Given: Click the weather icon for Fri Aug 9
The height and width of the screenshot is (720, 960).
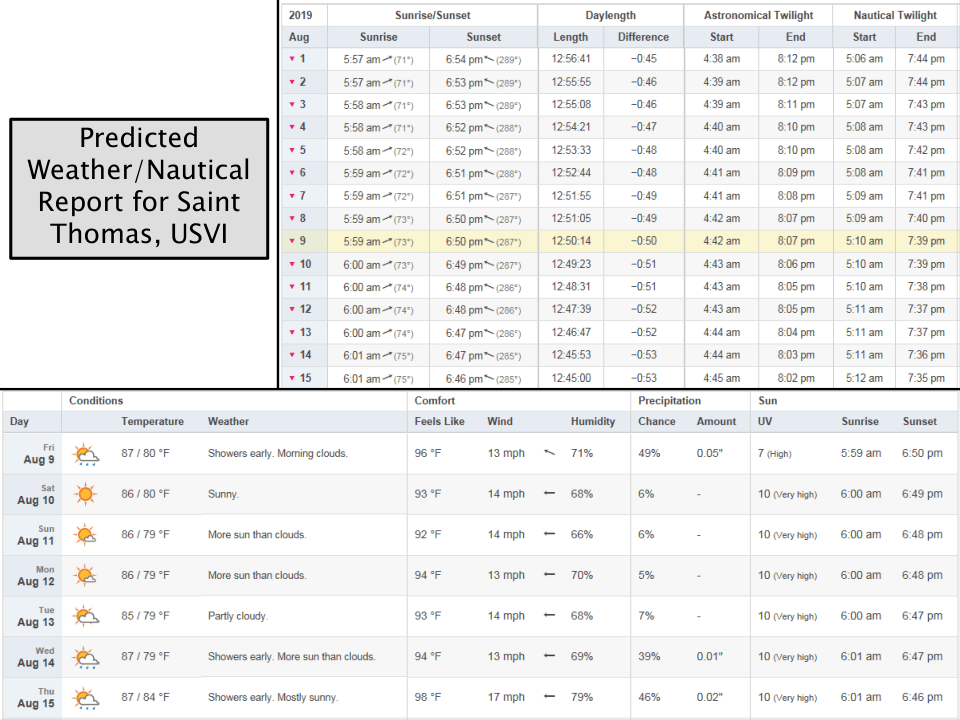Looking at the screenshot, I should click(86, 455).
